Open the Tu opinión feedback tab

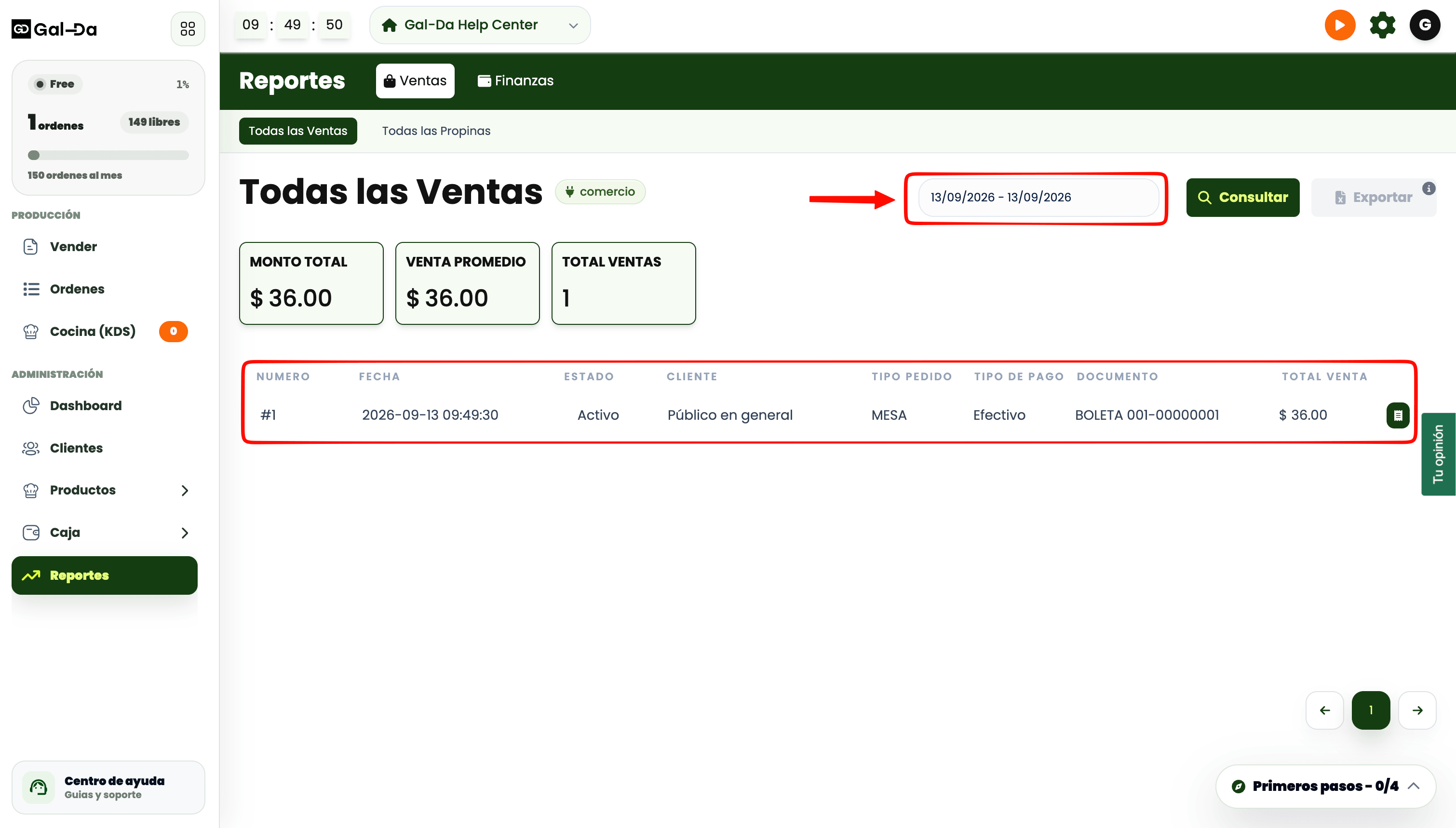pos(1438,454)
